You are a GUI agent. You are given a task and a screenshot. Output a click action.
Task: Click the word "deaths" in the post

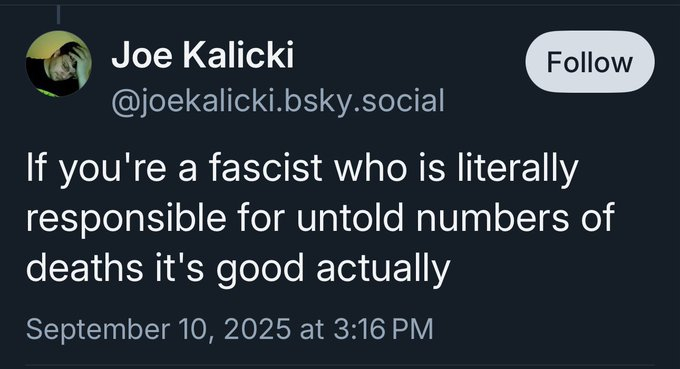(x=85, y=267)
